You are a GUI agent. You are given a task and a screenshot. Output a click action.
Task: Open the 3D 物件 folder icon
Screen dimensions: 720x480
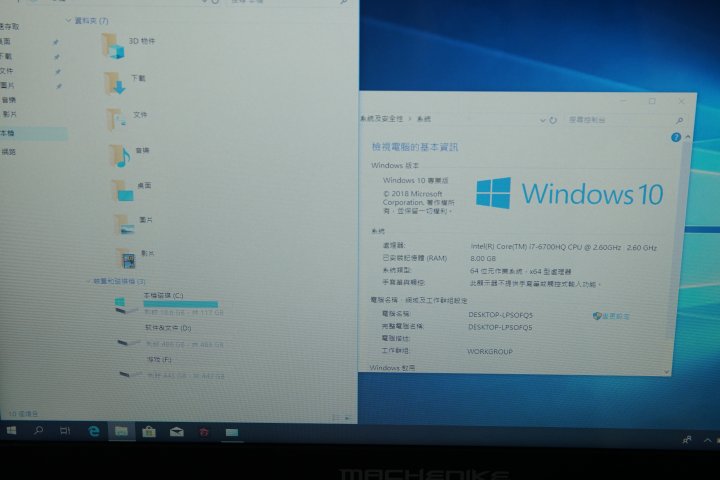tap(113, 46)
